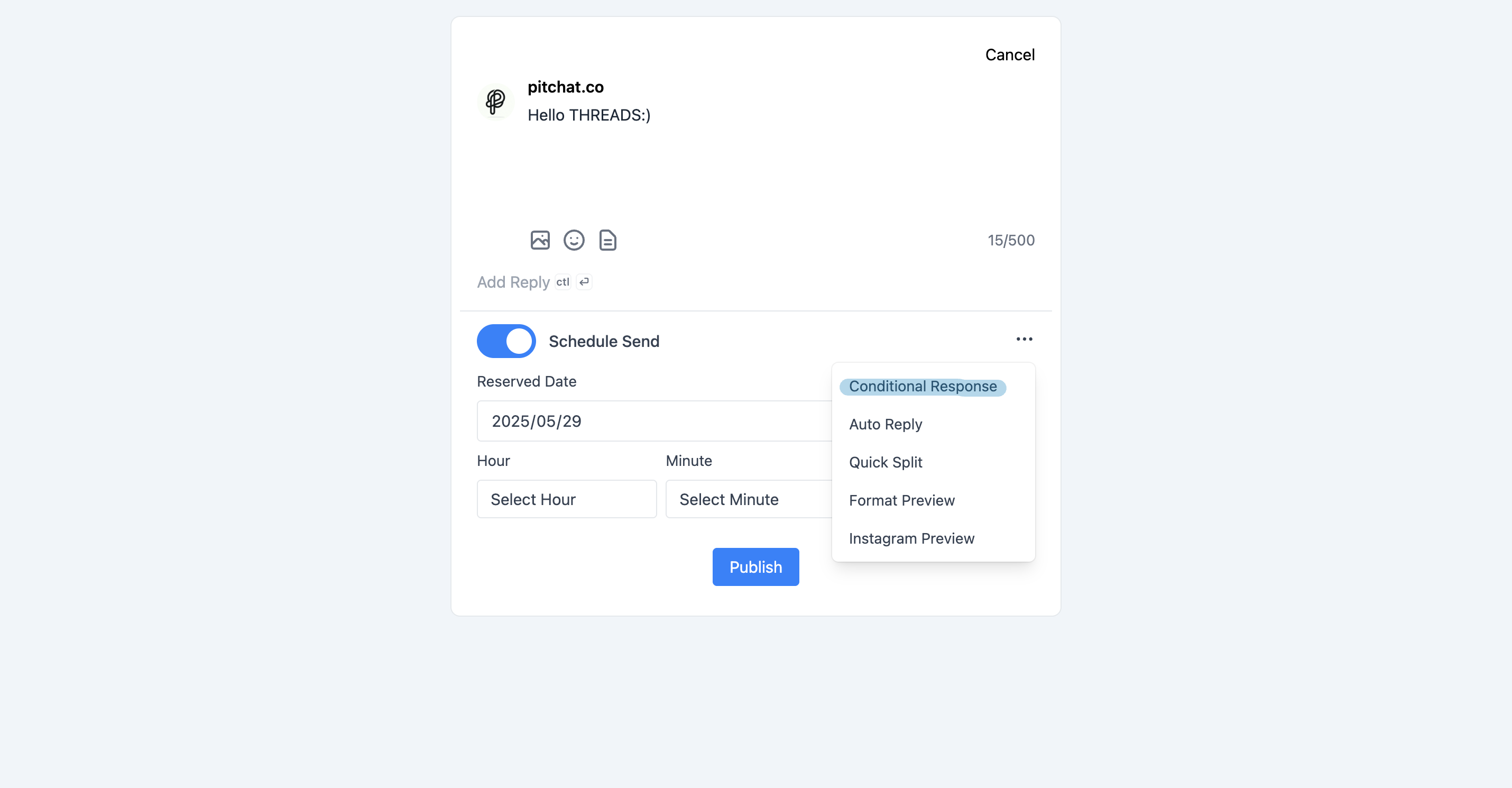Screen dimensions: 1512x788
Task: Click the image attachment icon
Action: 539,240
